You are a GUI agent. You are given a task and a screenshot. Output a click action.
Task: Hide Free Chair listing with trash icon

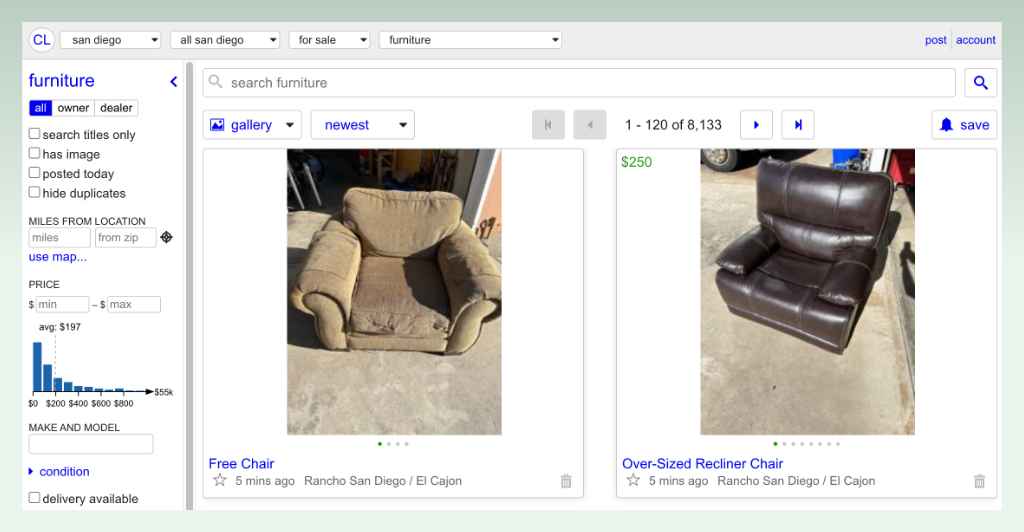(566, 481)
